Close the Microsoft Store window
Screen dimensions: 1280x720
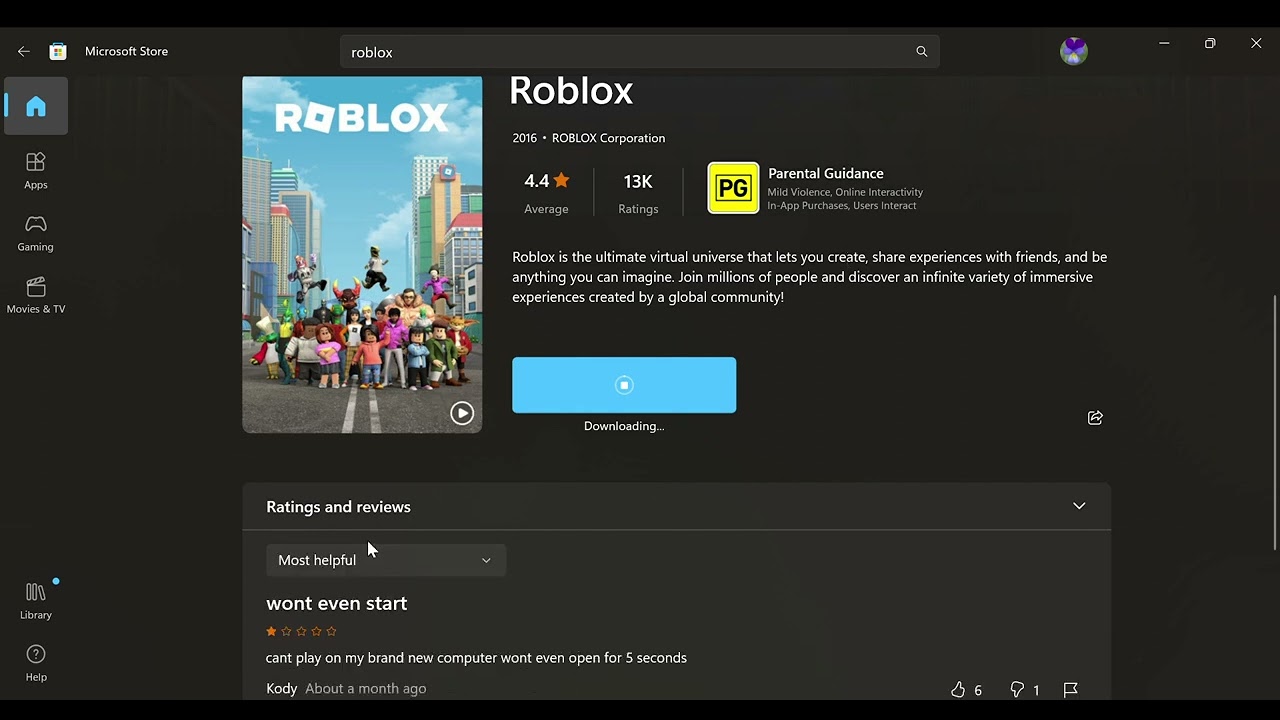tap(1256, 43)
